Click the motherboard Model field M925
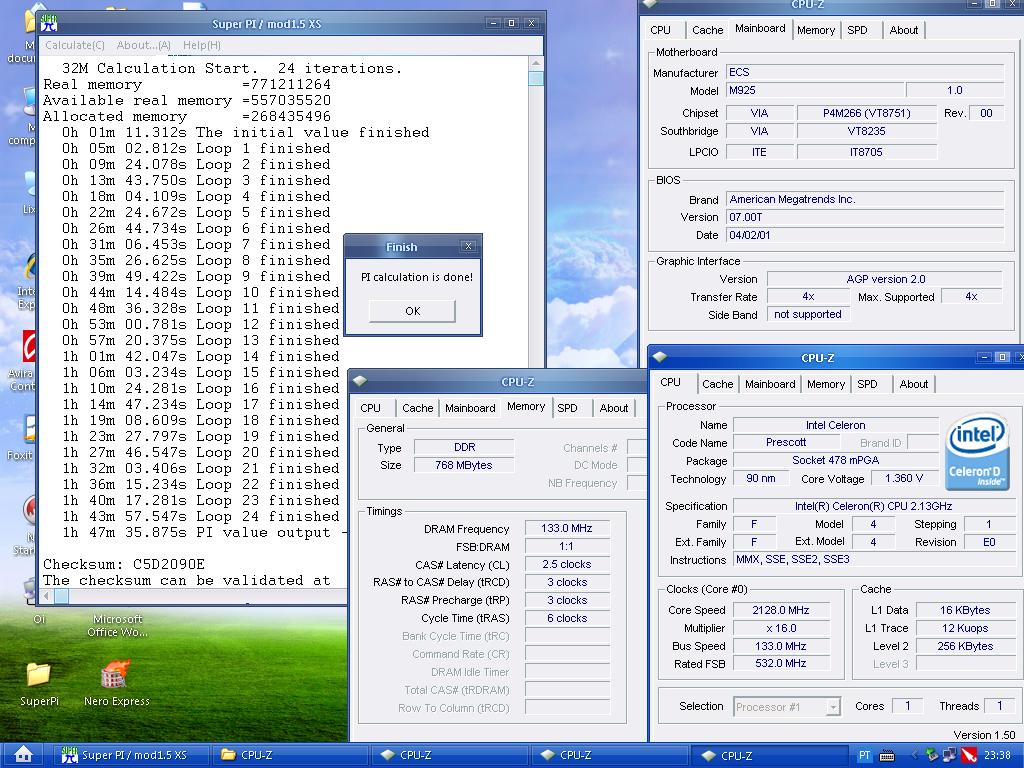Viewport: 1024px width, 768px height. 815,91
